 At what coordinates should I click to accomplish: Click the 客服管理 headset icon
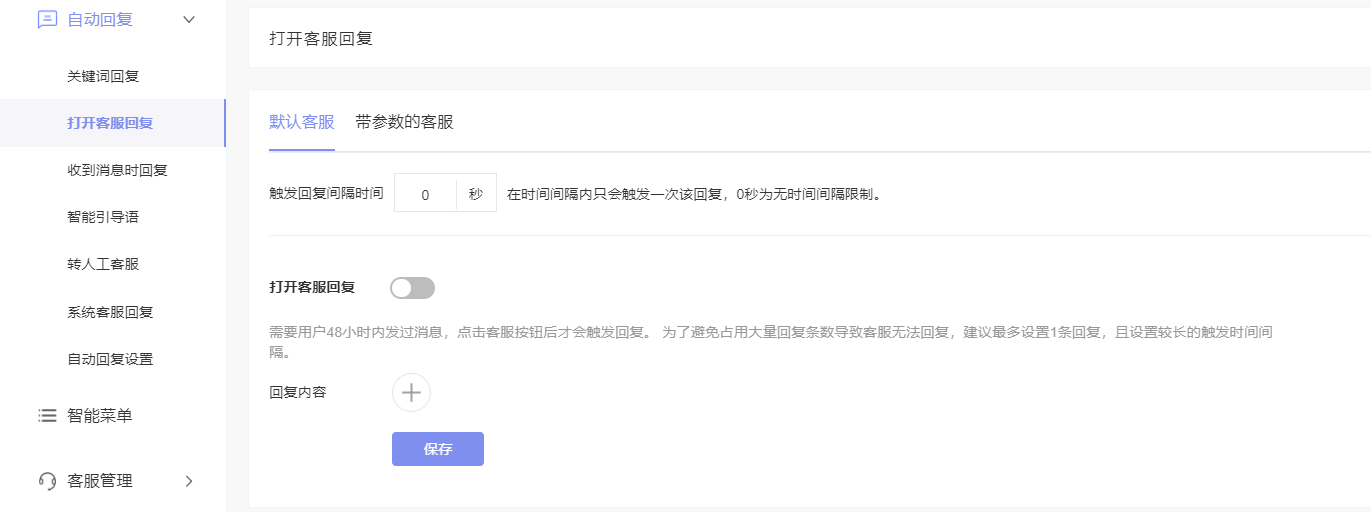click(x=47, y=481)
